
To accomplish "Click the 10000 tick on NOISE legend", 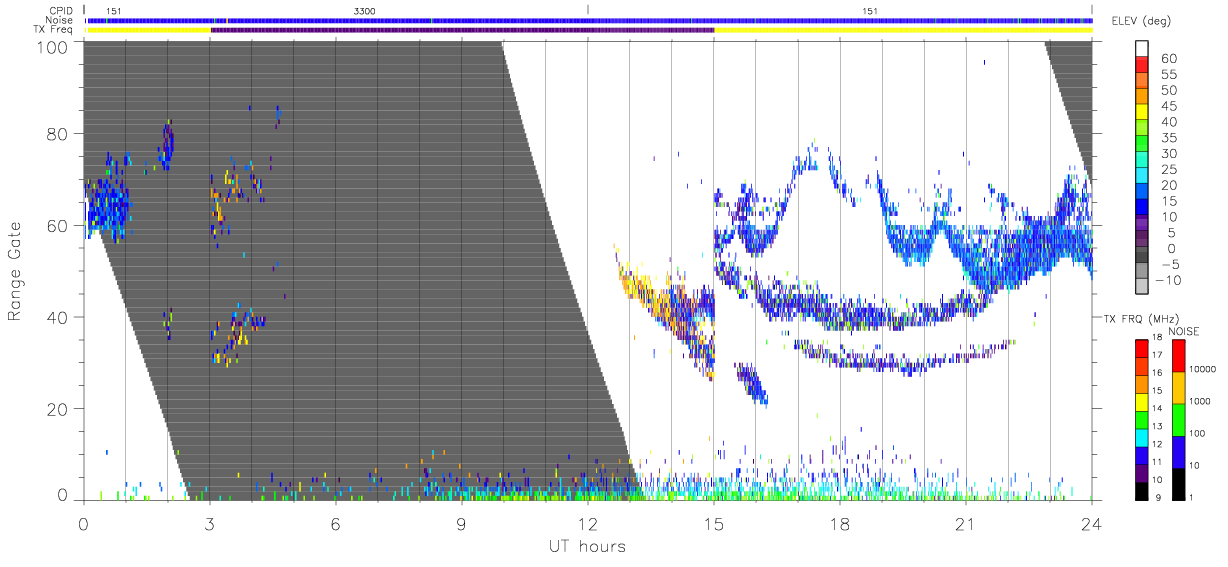I will [1203, 369].
